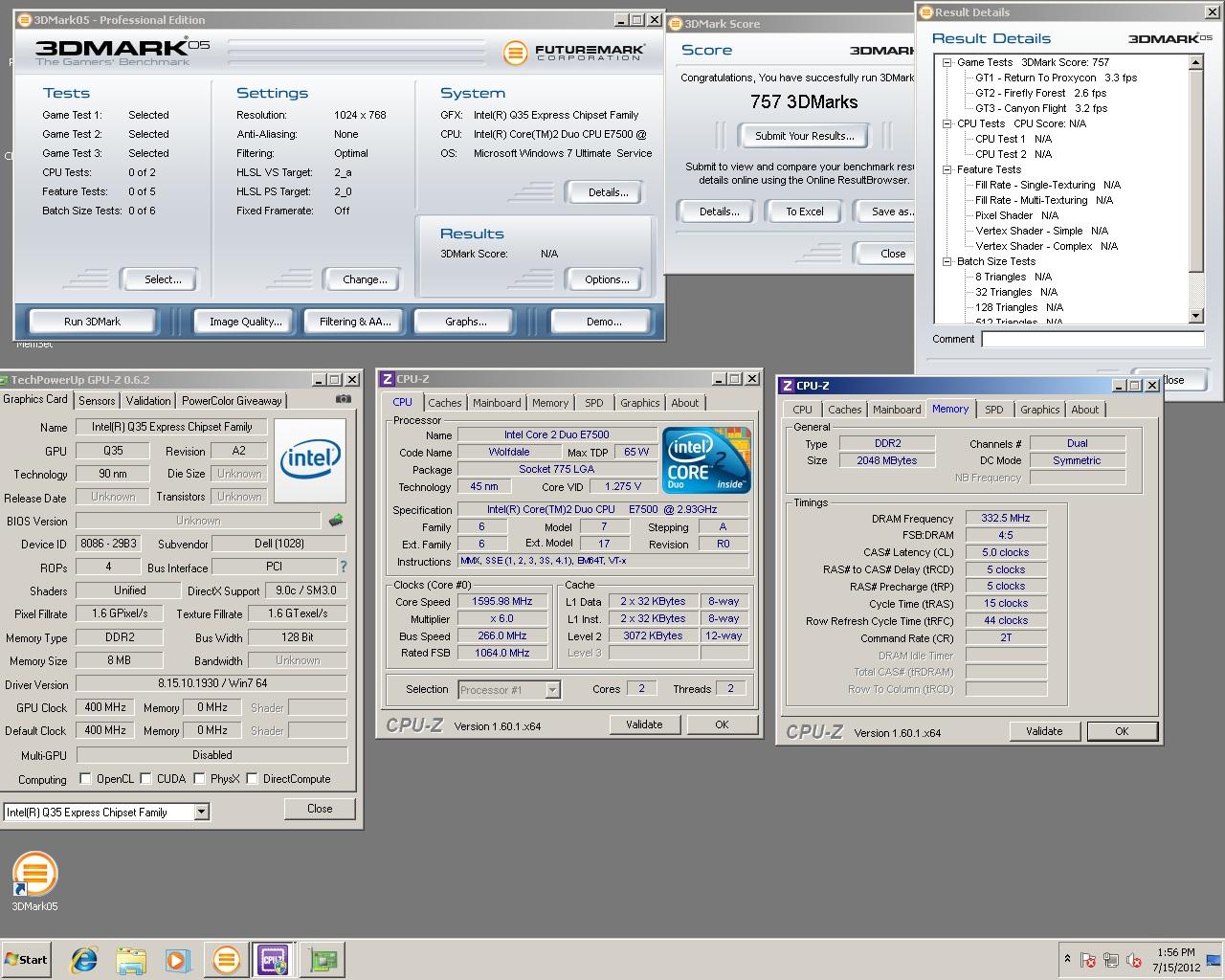Click the volume speaker tray icon
This screenshot has height=980, width=1225.
click(x=1134, y=960)
